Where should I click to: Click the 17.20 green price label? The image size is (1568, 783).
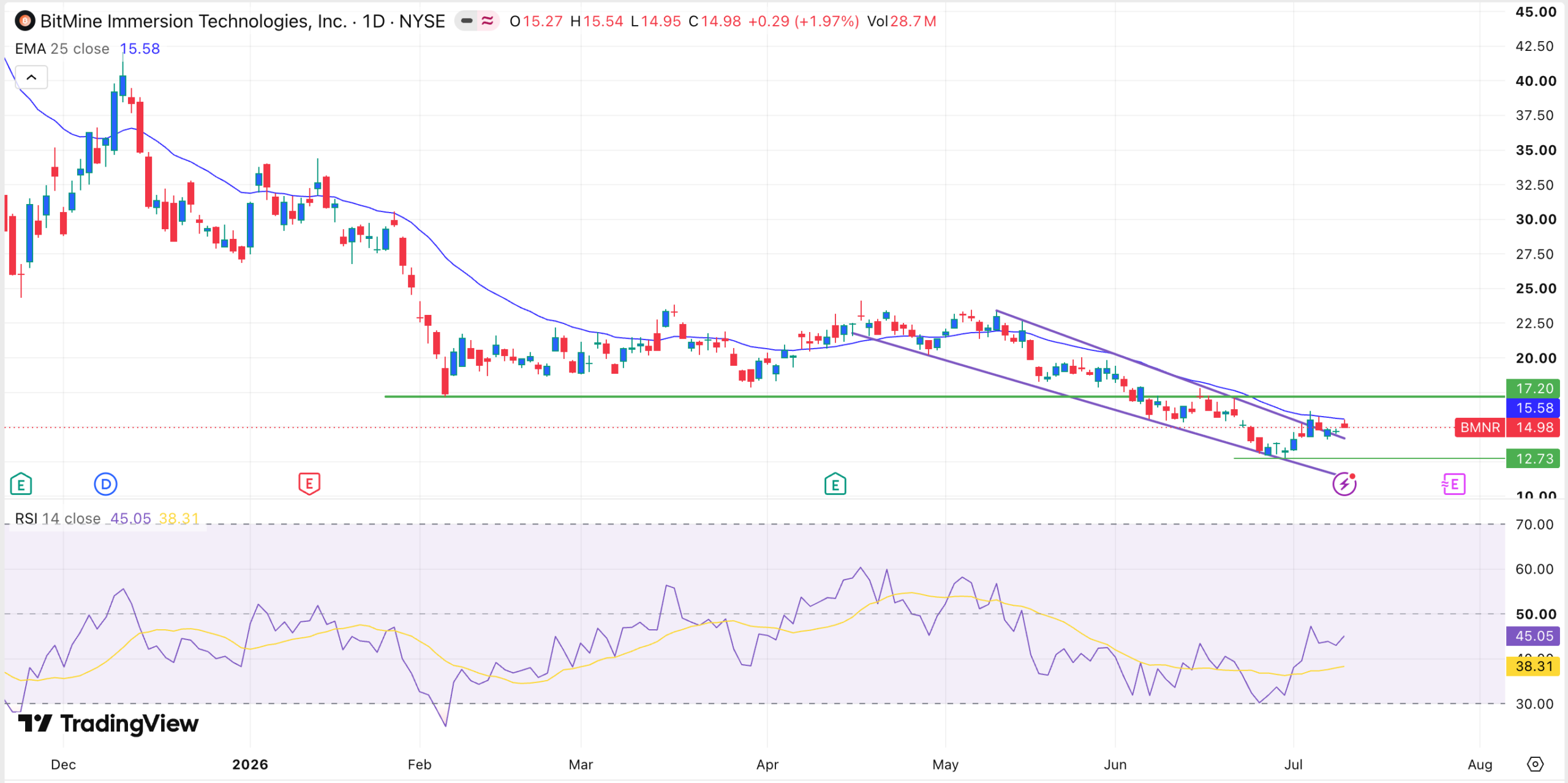coord(1533,388)
